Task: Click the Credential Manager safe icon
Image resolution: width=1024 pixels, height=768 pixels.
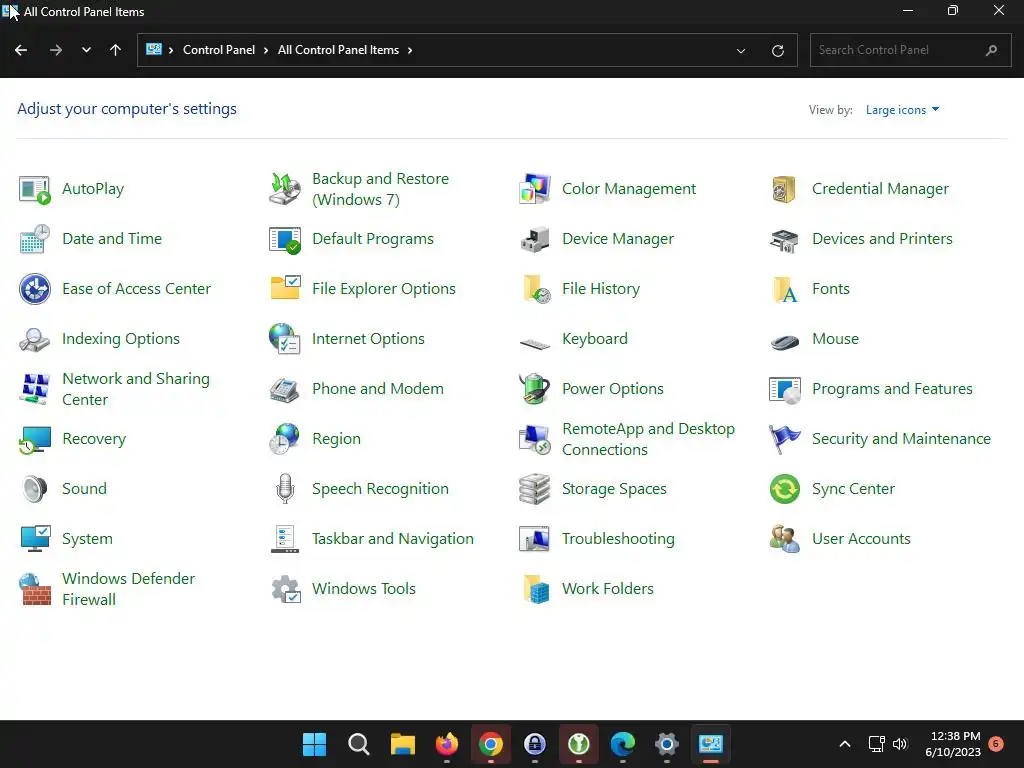Action: pyautogui.click(x=784, y=189)
